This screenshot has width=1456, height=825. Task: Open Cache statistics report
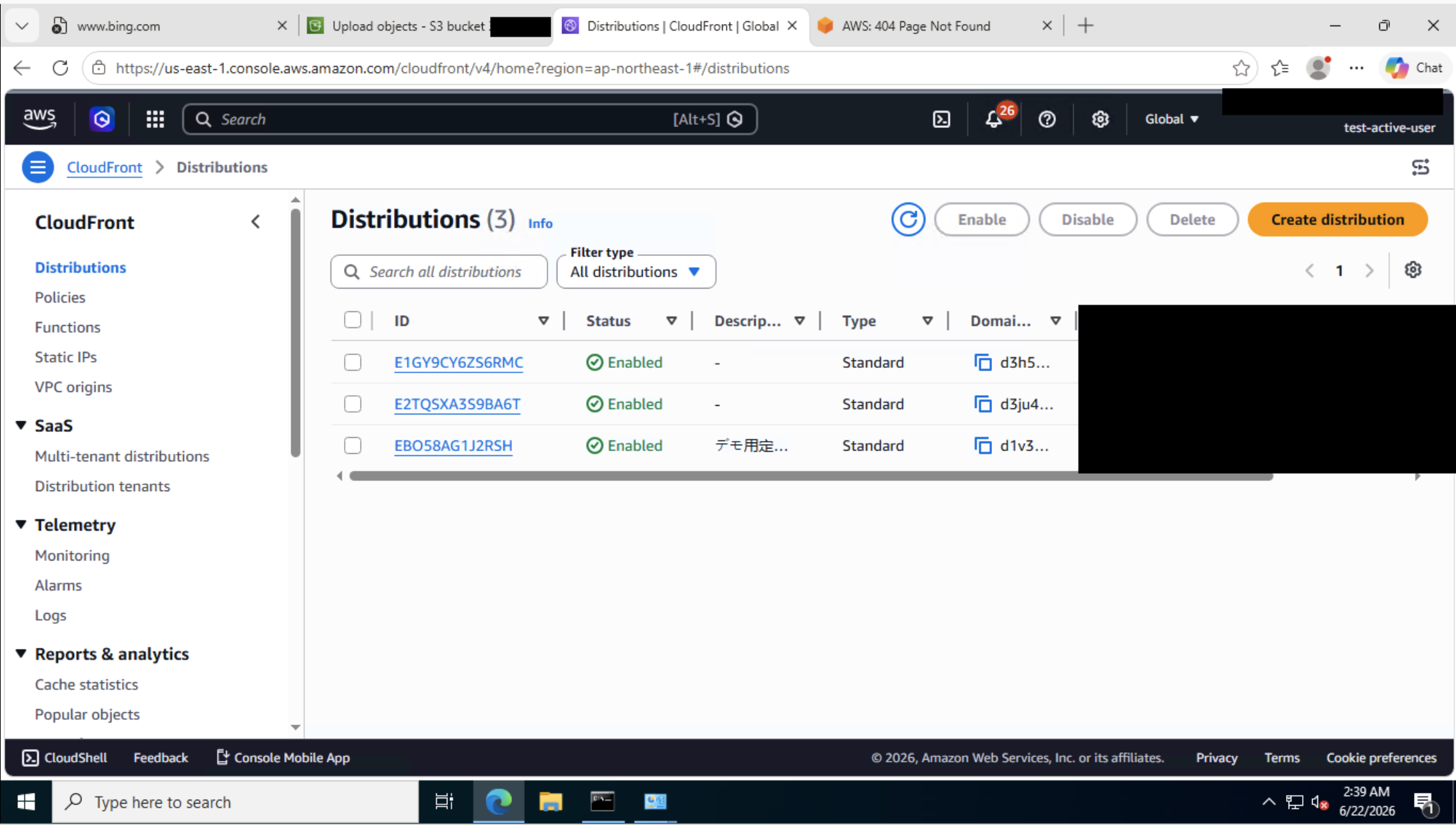click(87, 684)
